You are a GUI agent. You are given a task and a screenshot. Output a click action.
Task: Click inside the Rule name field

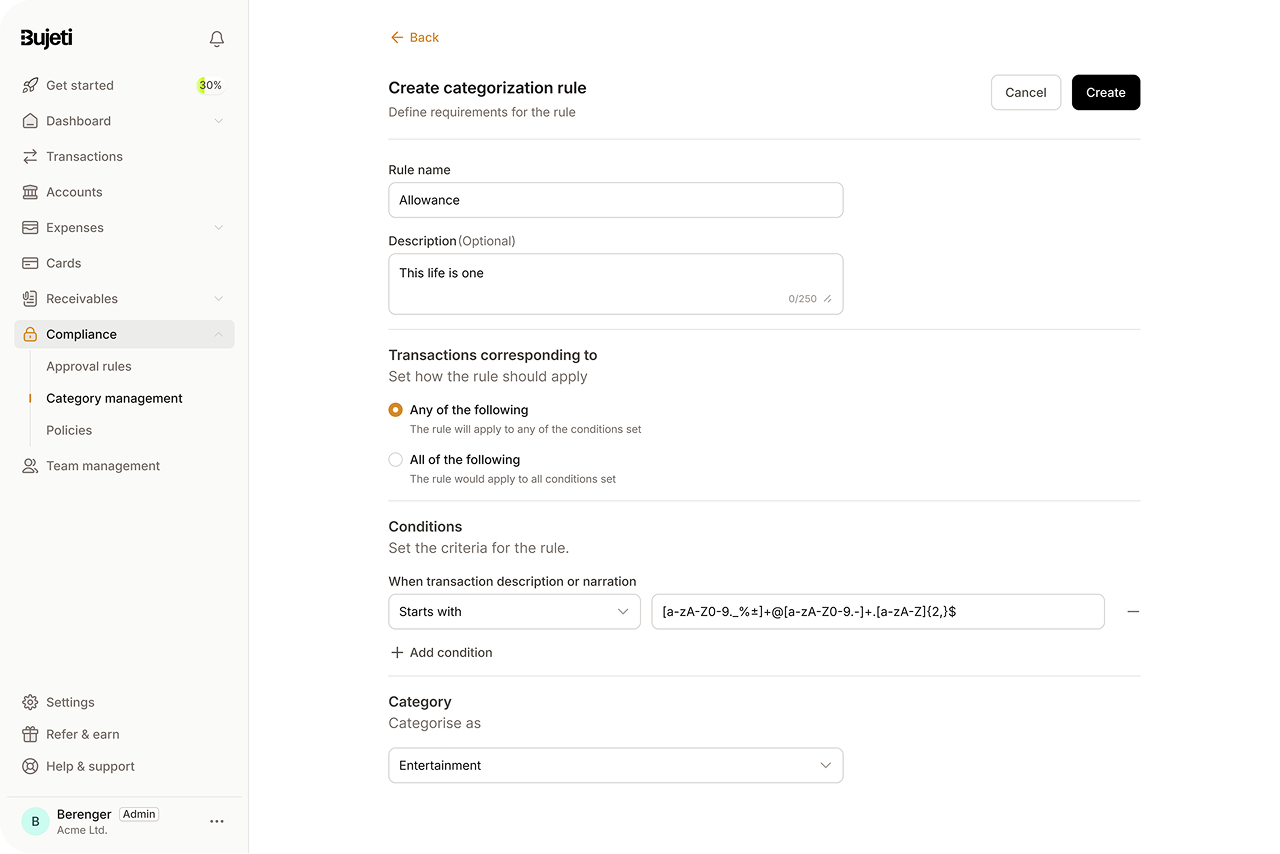coord(615,200)
